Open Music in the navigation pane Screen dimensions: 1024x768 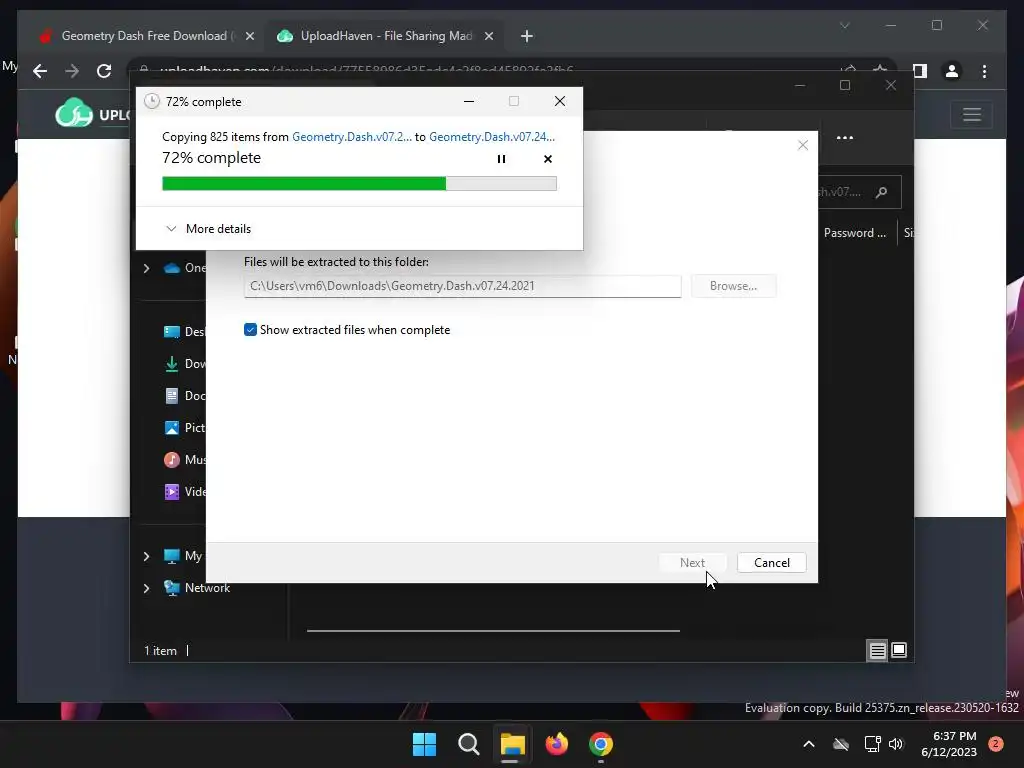[x=184, y=460]
